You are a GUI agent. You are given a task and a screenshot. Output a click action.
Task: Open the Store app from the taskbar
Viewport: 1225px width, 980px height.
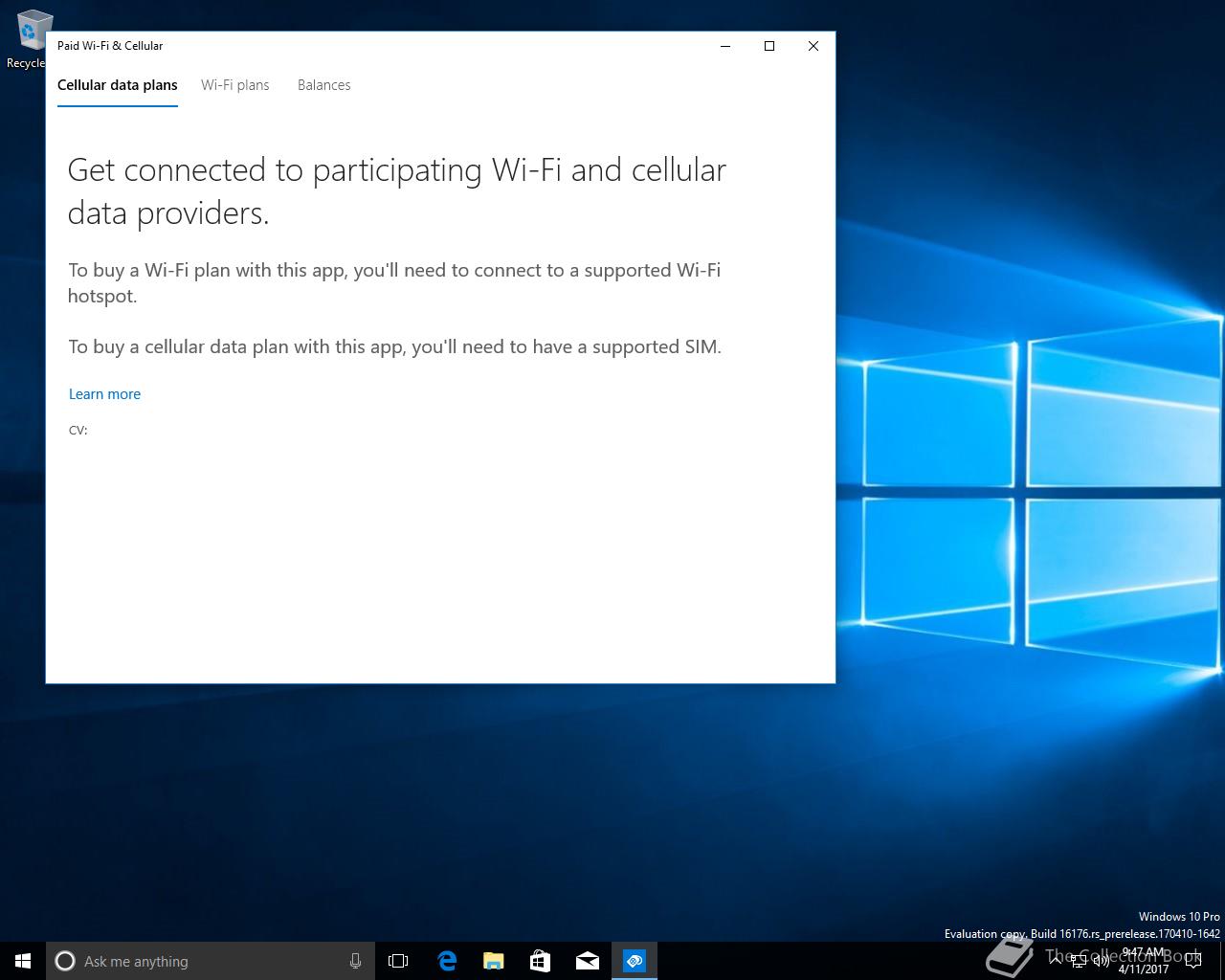tap(540, 961)
